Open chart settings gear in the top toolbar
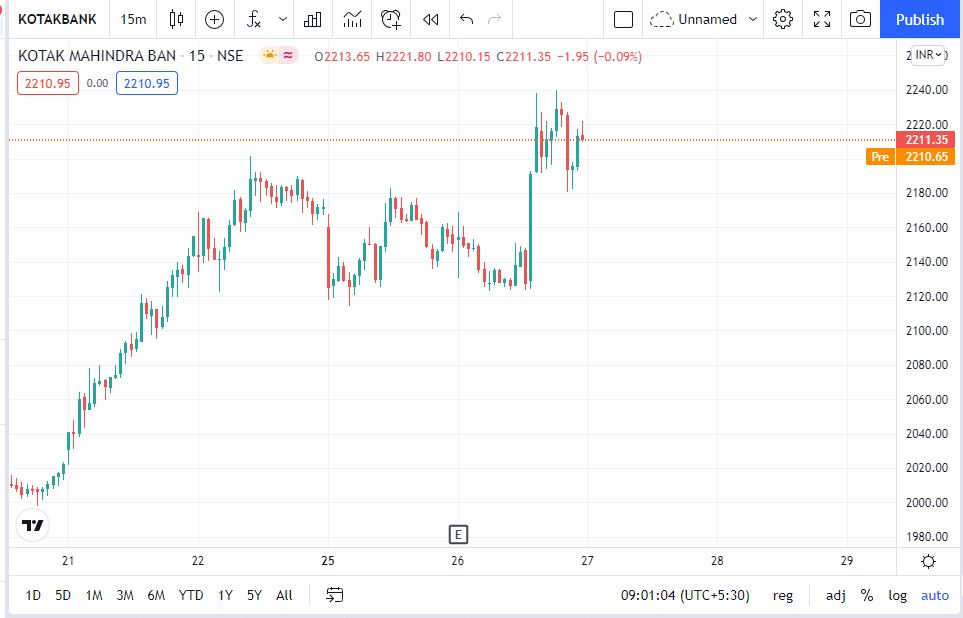The image size is (963, 618). (x=783, y=19)
